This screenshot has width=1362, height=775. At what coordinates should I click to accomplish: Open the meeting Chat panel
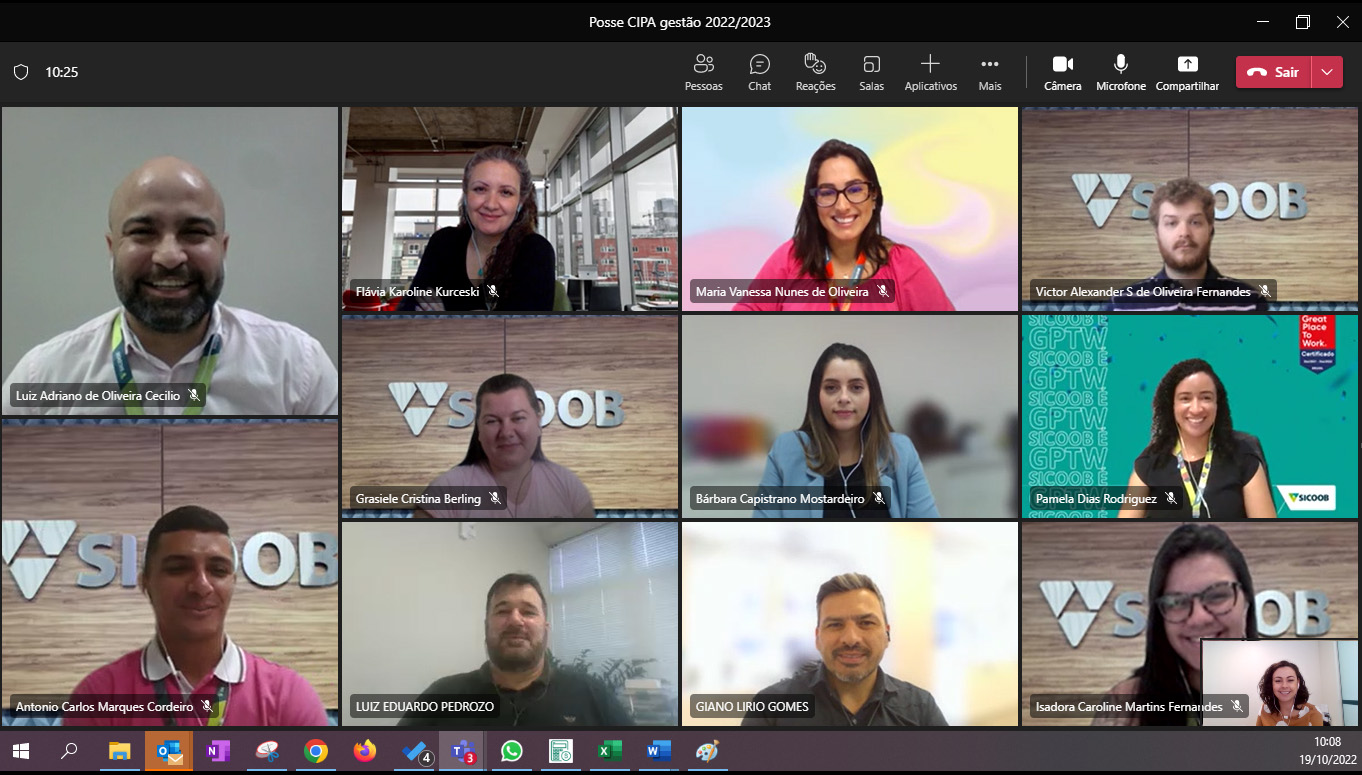(759, 72)
